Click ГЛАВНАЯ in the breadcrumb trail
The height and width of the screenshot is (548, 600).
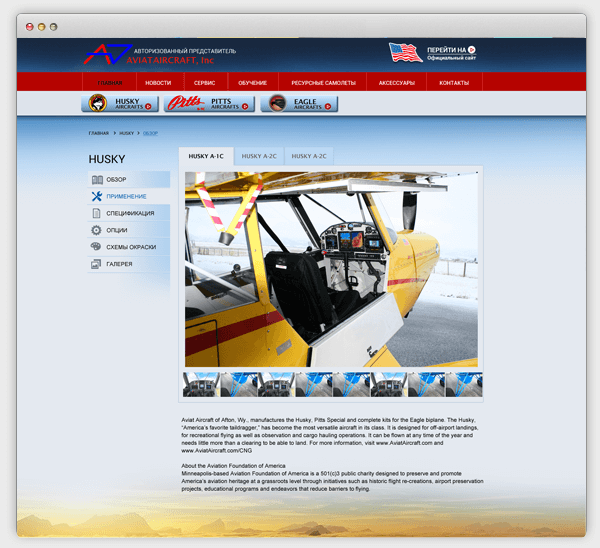99,133
